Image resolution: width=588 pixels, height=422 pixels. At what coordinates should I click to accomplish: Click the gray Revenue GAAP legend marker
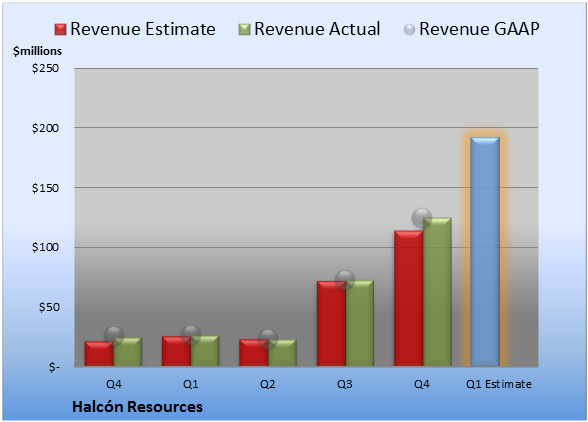pyautogui.click(x=410, y=30)
